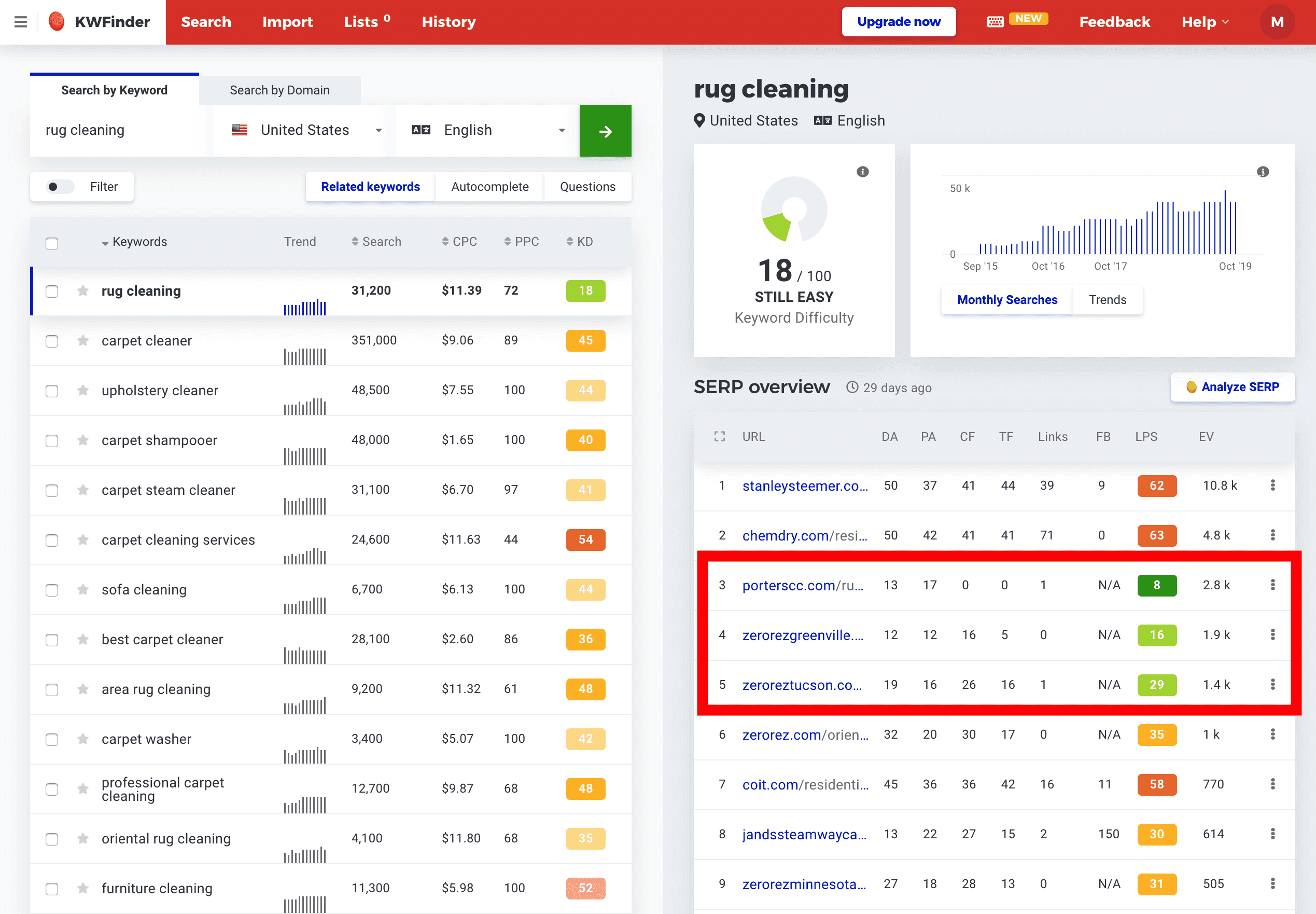Click the Analyze SERP button
This screenshot has width=1316, height=914.
click(x=1233, y=387)
